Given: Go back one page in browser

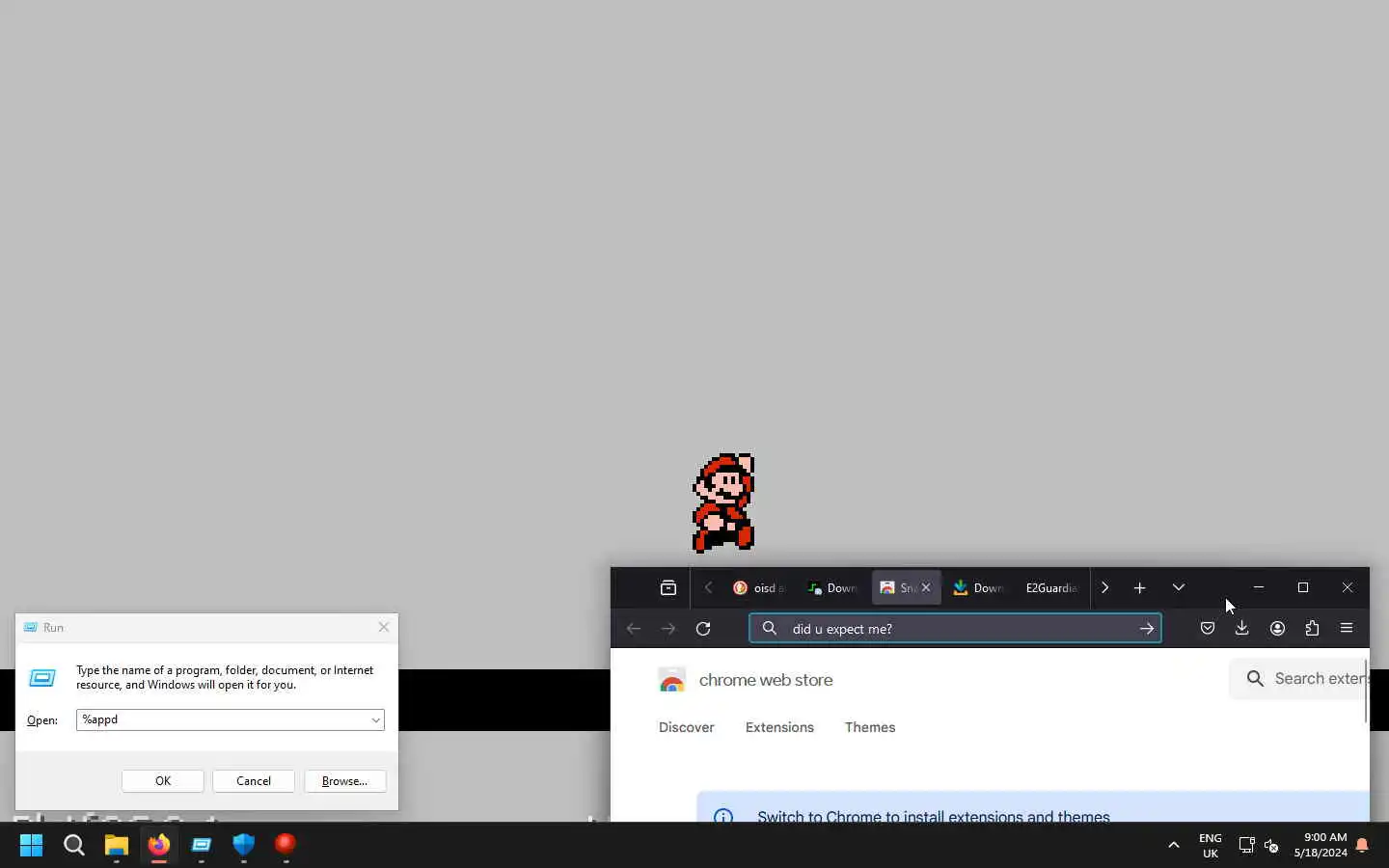Looking at the screenshot, I should click(x=634, y=628).
